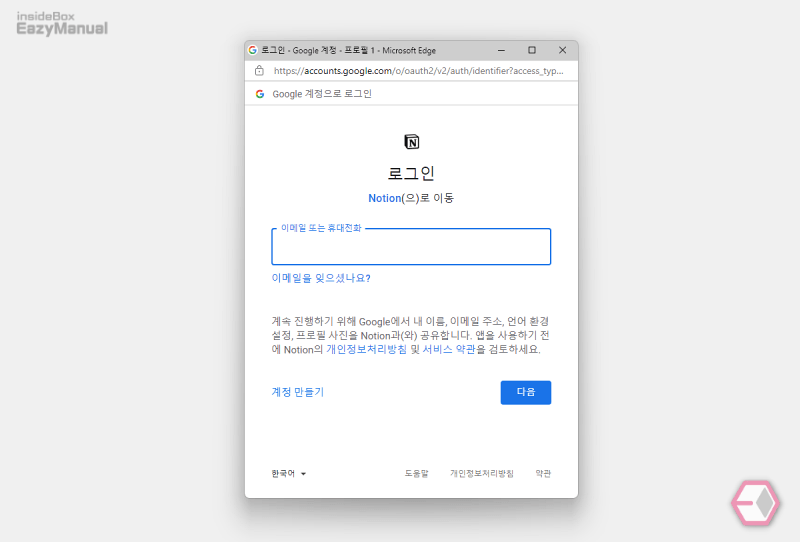The width and height of the screenshot is (800, 542).
Task: Expand the '한국어' language dropdown
Action: point(289,474)
